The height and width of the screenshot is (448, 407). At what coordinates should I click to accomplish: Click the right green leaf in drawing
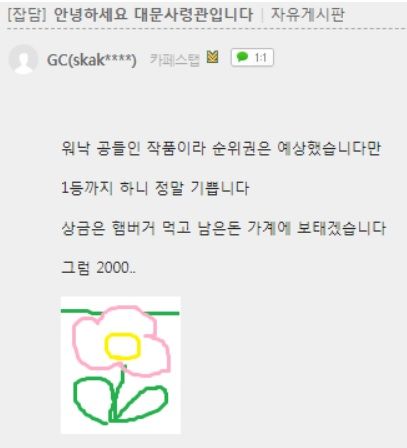click(x=143, y=403)
